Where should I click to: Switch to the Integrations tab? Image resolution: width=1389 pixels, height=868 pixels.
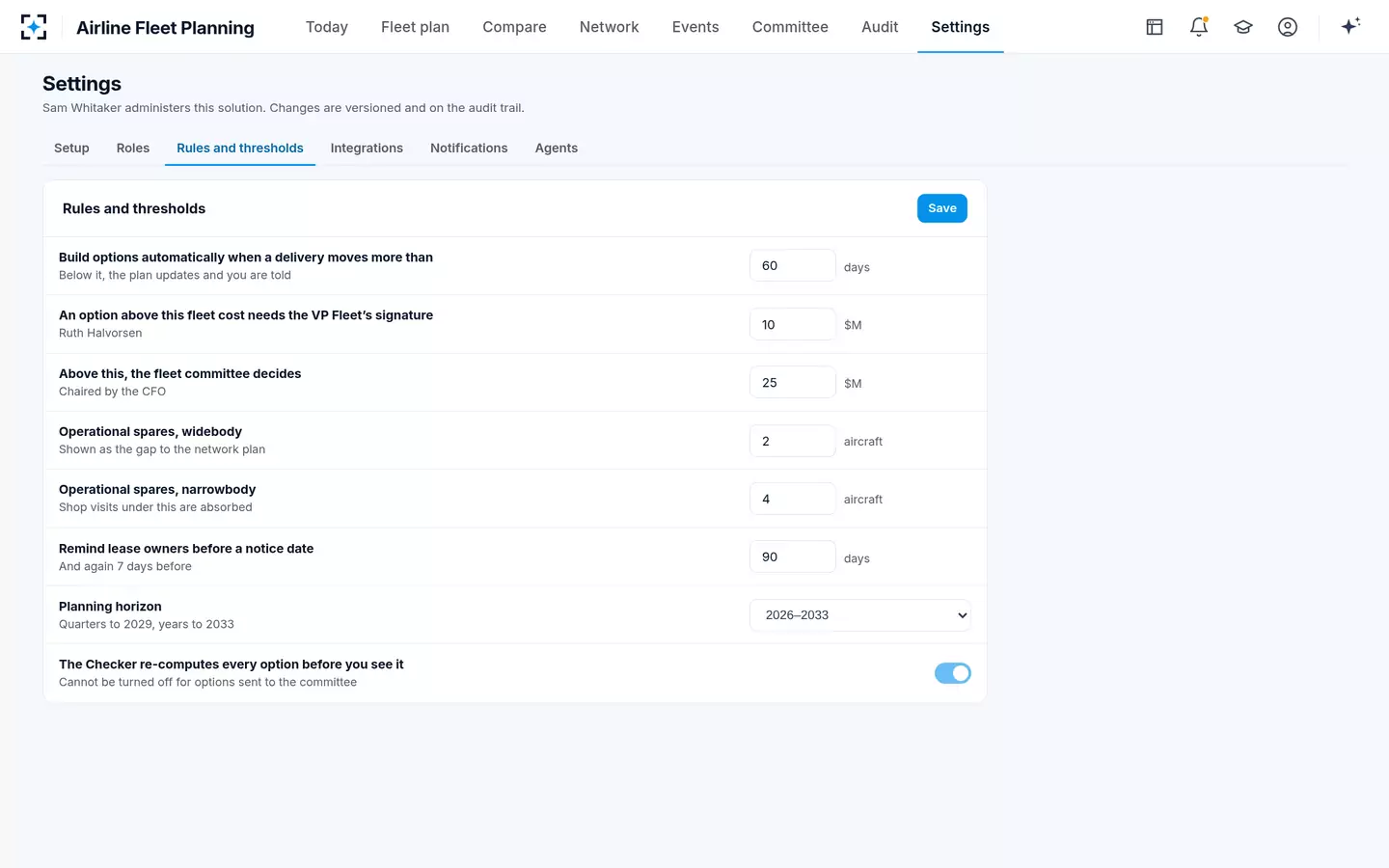tap(367, 148)
